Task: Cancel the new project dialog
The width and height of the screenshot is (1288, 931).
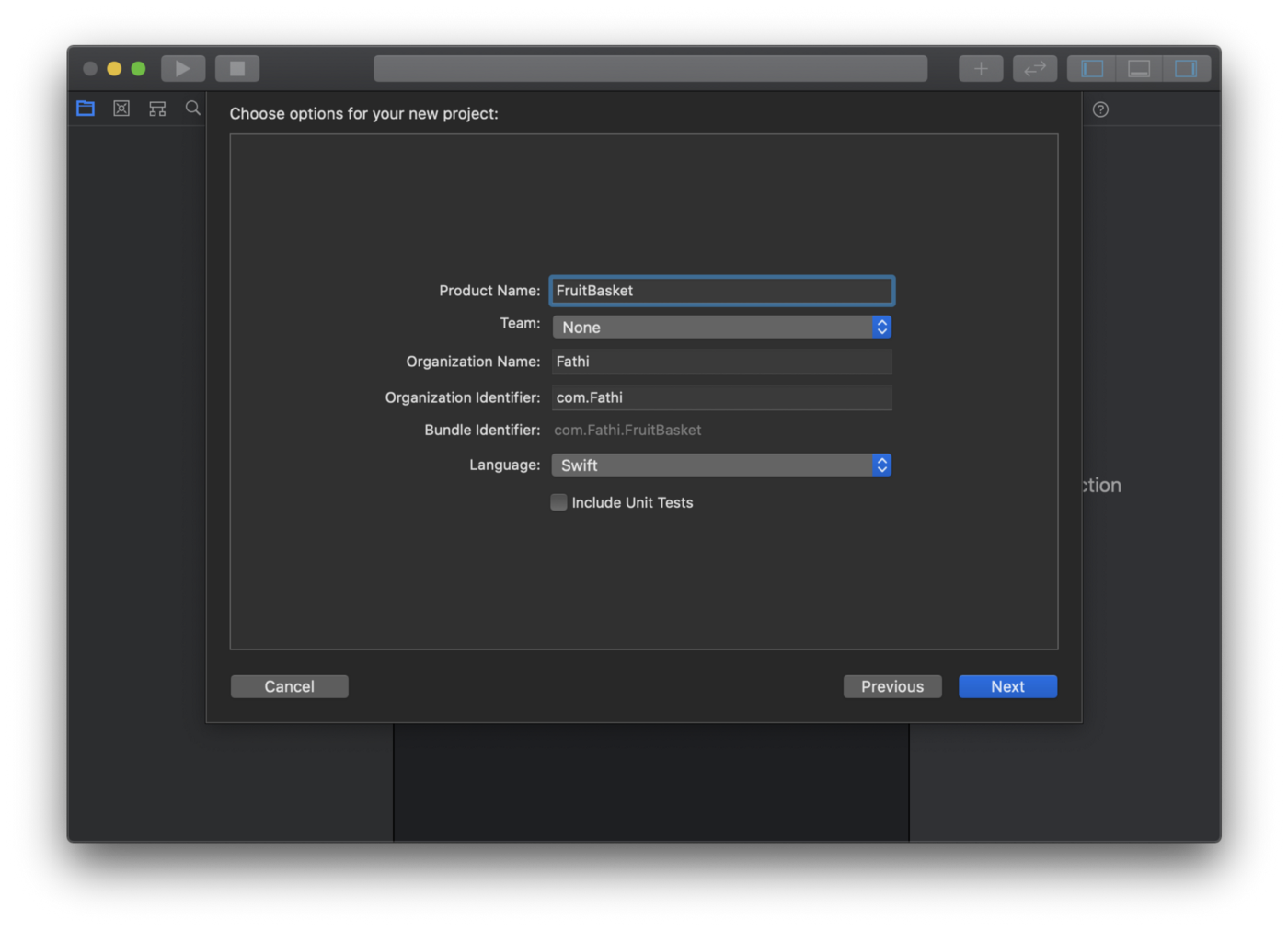Action: click(x=289, y=686)
